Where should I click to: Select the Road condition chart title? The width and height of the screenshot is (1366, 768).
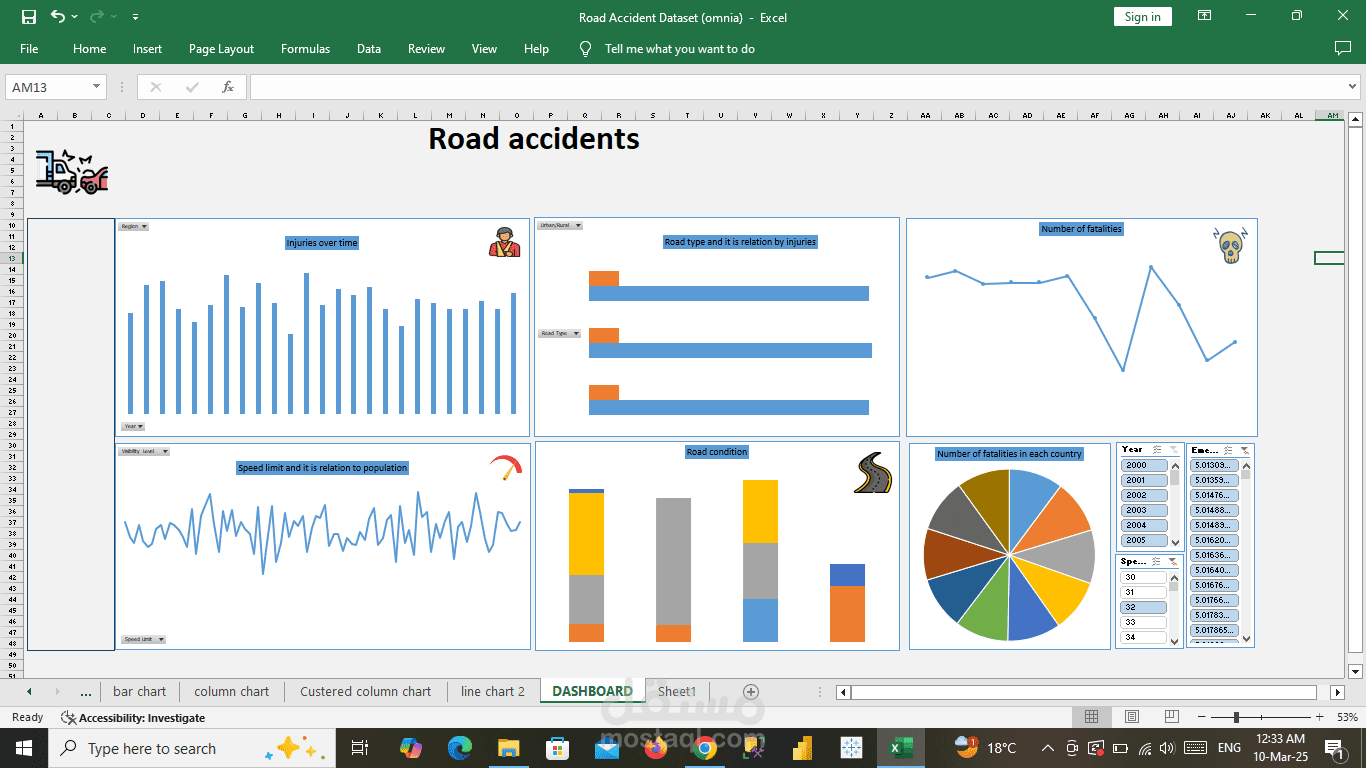tap(717, 452)
